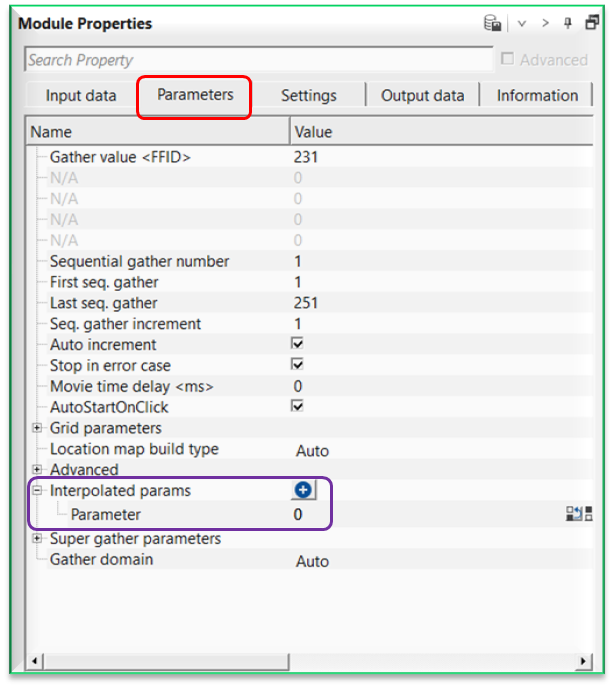Screen dimensions: 614x688
Task: Click the database lock icon in the header
Action: 492,23
